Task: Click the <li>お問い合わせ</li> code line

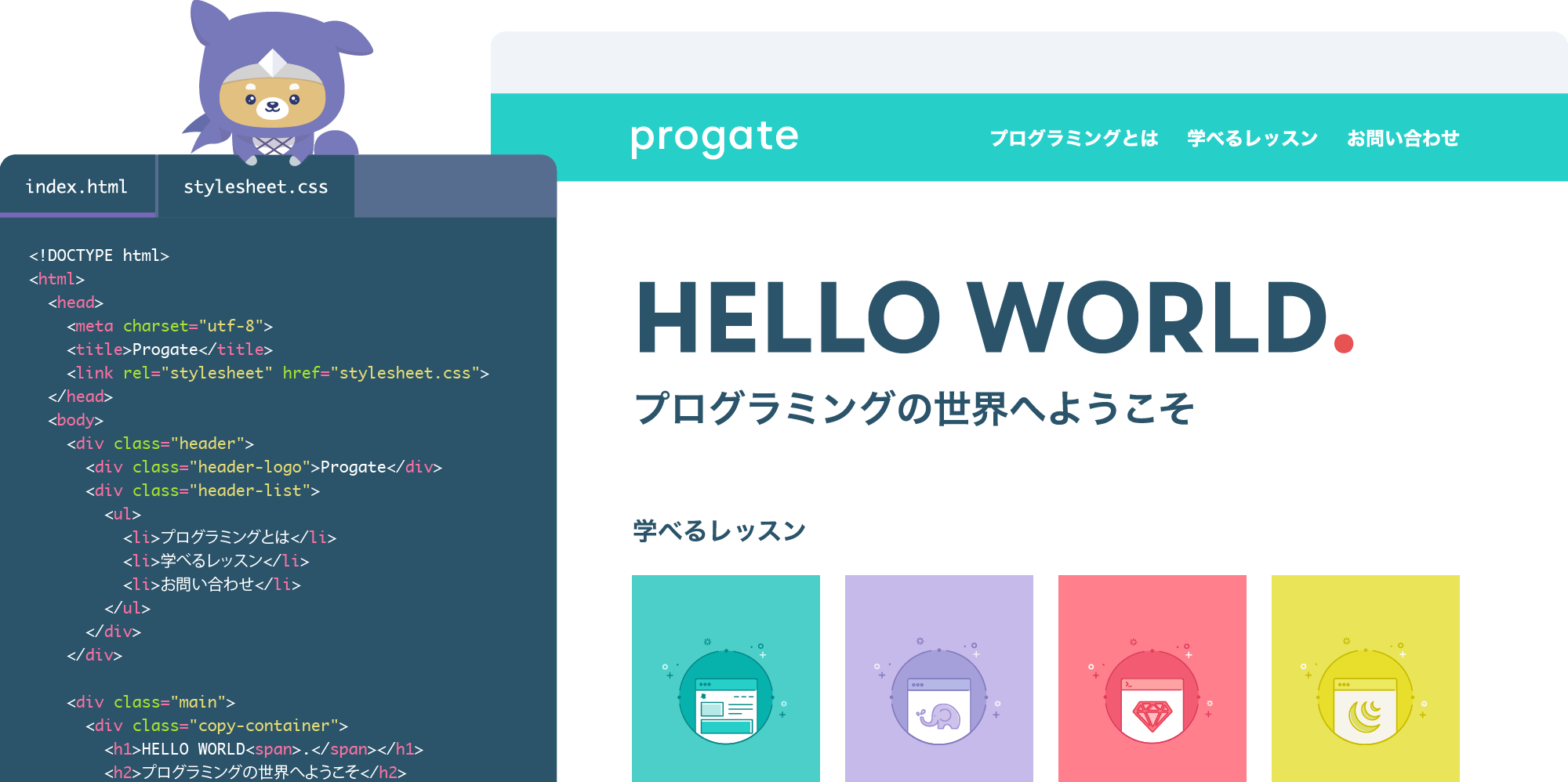Action: 212,585
